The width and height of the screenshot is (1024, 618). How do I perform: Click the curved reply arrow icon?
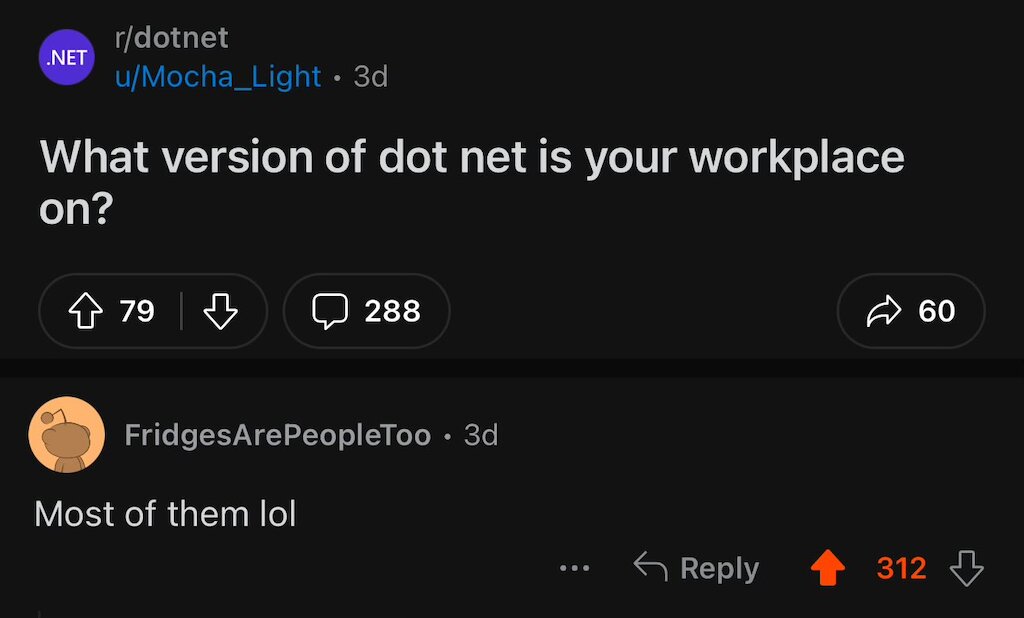651,568
